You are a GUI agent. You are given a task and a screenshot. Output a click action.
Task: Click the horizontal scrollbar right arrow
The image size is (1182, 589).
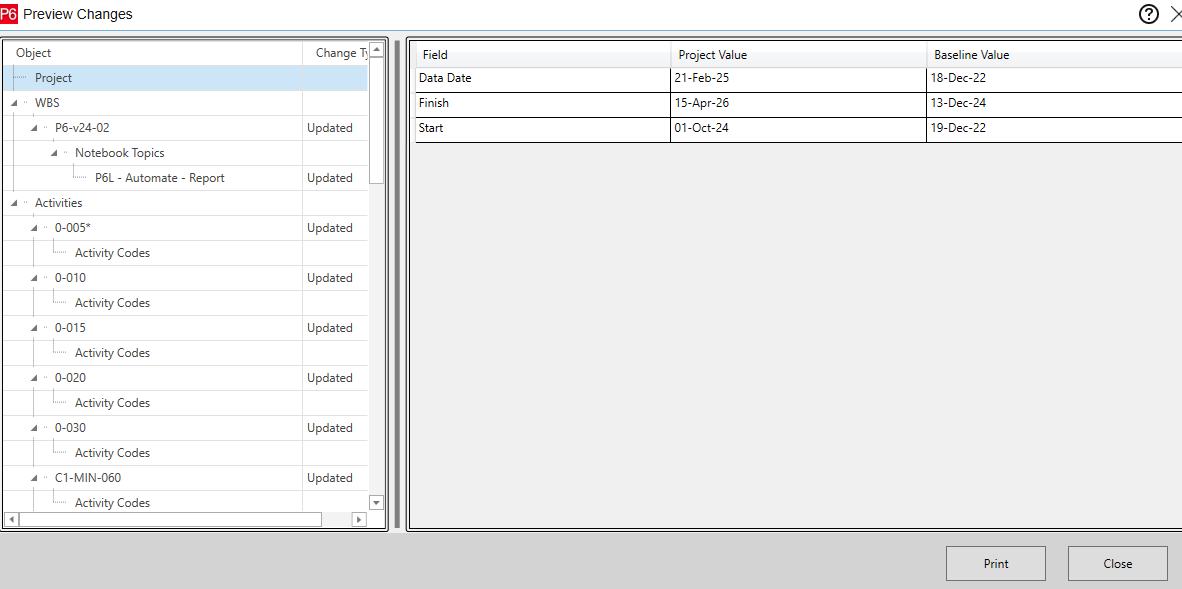click(359, 520)
